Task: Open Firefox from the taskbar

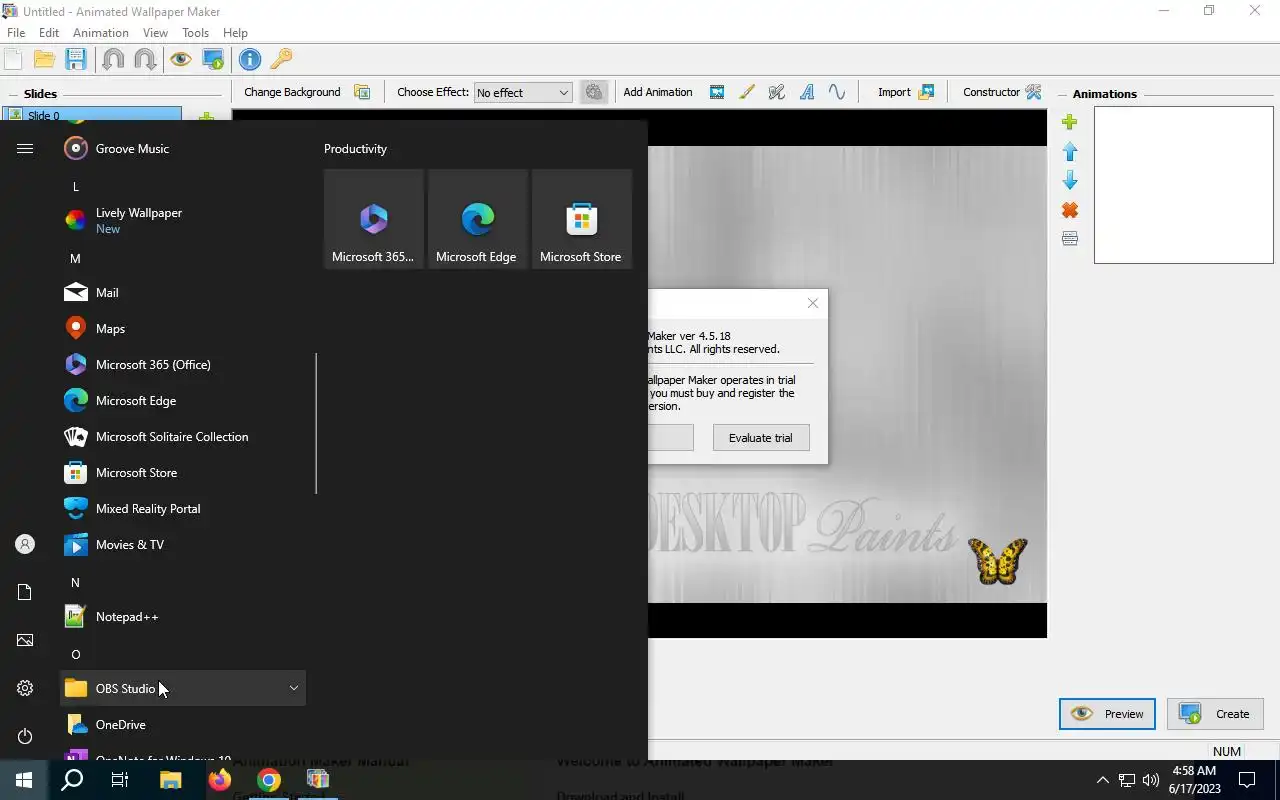Action: click(x=220, y=780)
